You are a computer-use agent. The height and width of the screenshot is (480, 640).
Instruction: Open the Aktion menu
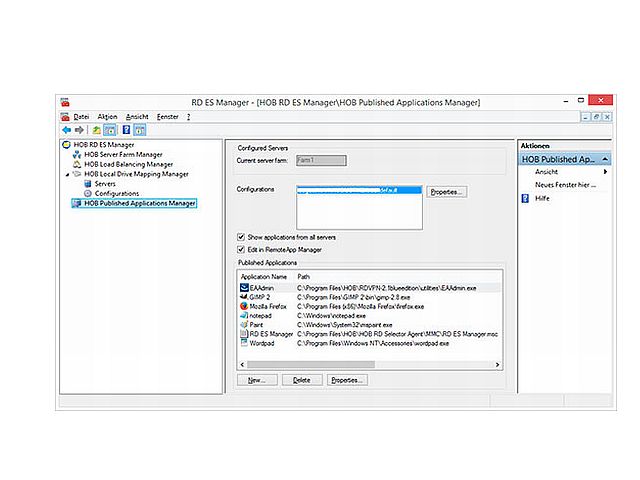(107, 117)
